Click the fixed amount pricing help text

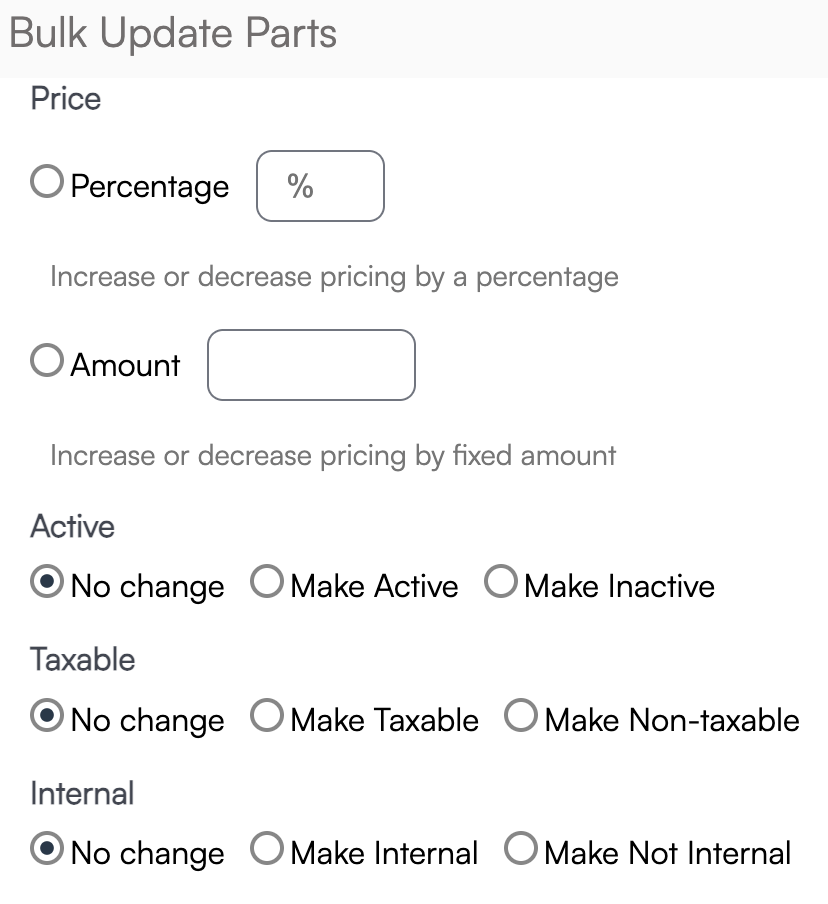click(333, 456)
